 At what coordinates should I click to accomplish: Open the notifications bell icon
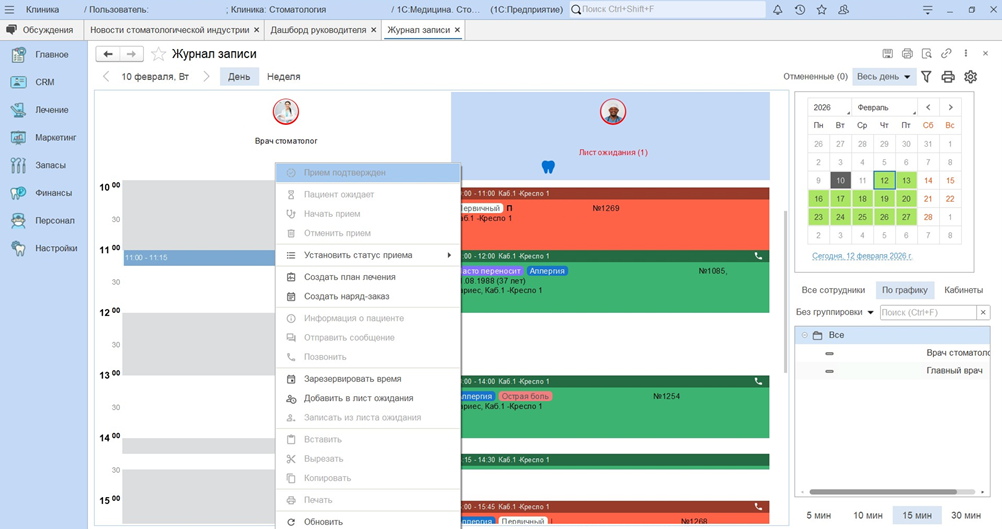(x=777, y=9)
